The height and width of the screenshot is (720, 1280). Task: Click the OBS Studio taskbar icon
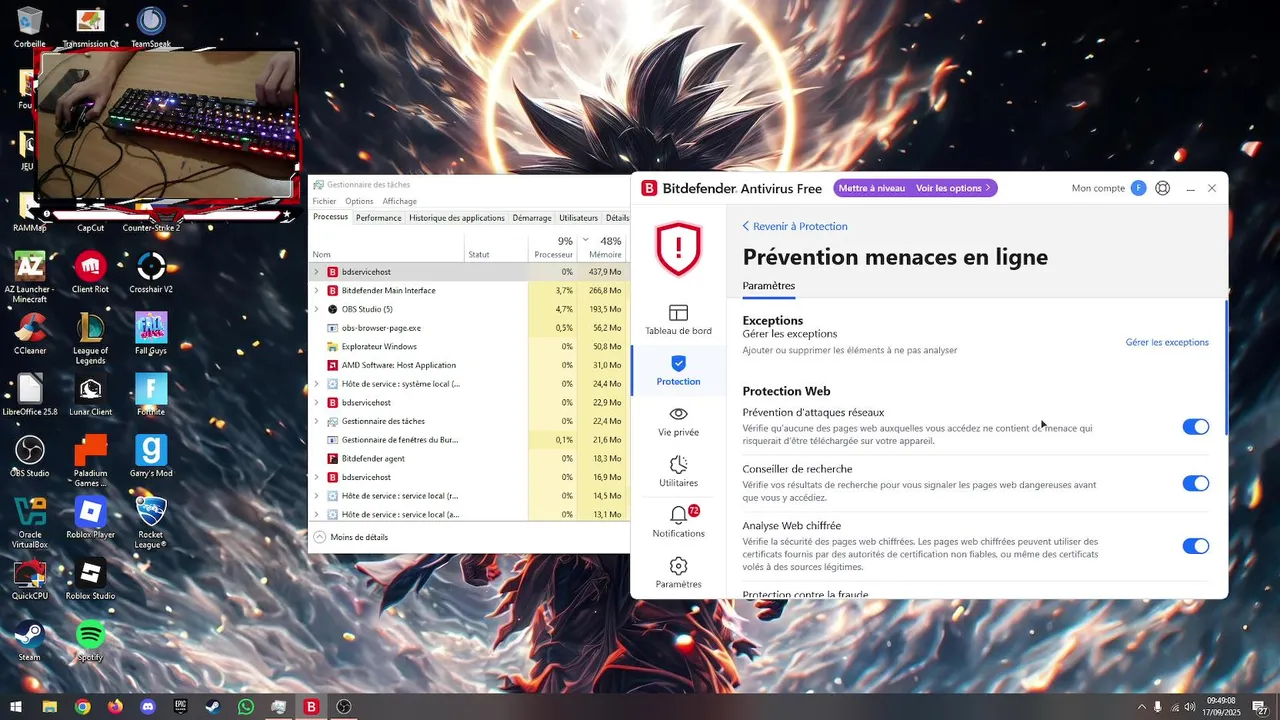[x=344, y=706]
